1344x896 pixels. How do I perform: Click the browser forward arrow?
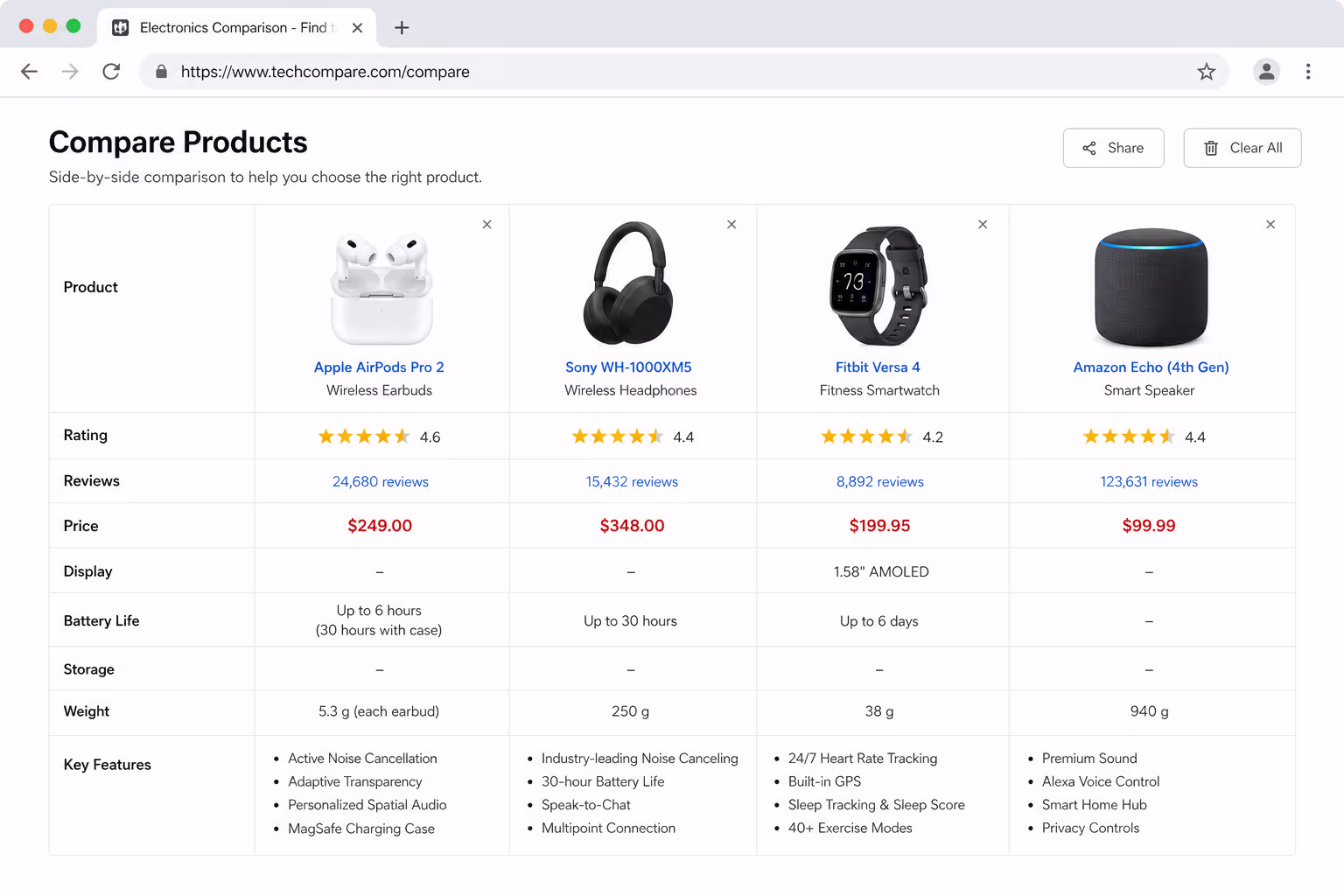click(x=70, y=72)
